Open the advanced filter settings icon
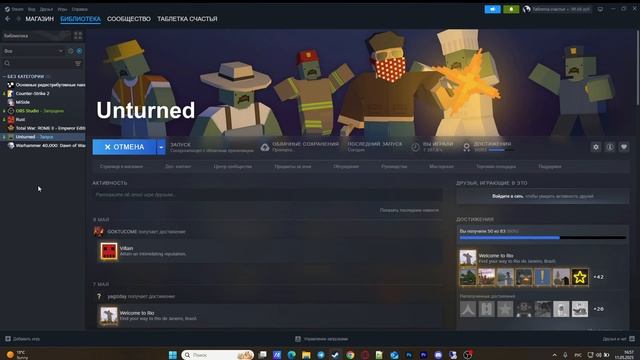This screenshot has height=360, width=640. (x=78, y=63)
